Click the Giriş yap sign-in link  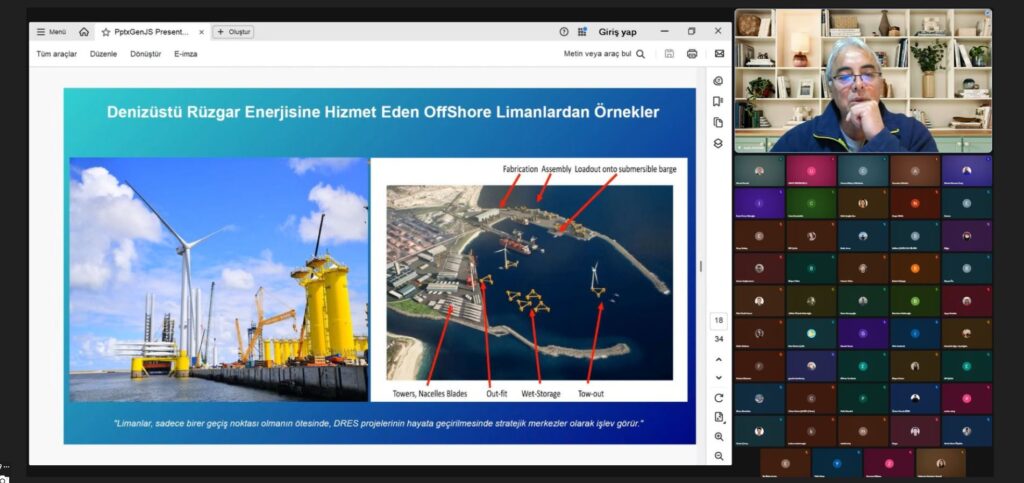[x=617, y=32]
